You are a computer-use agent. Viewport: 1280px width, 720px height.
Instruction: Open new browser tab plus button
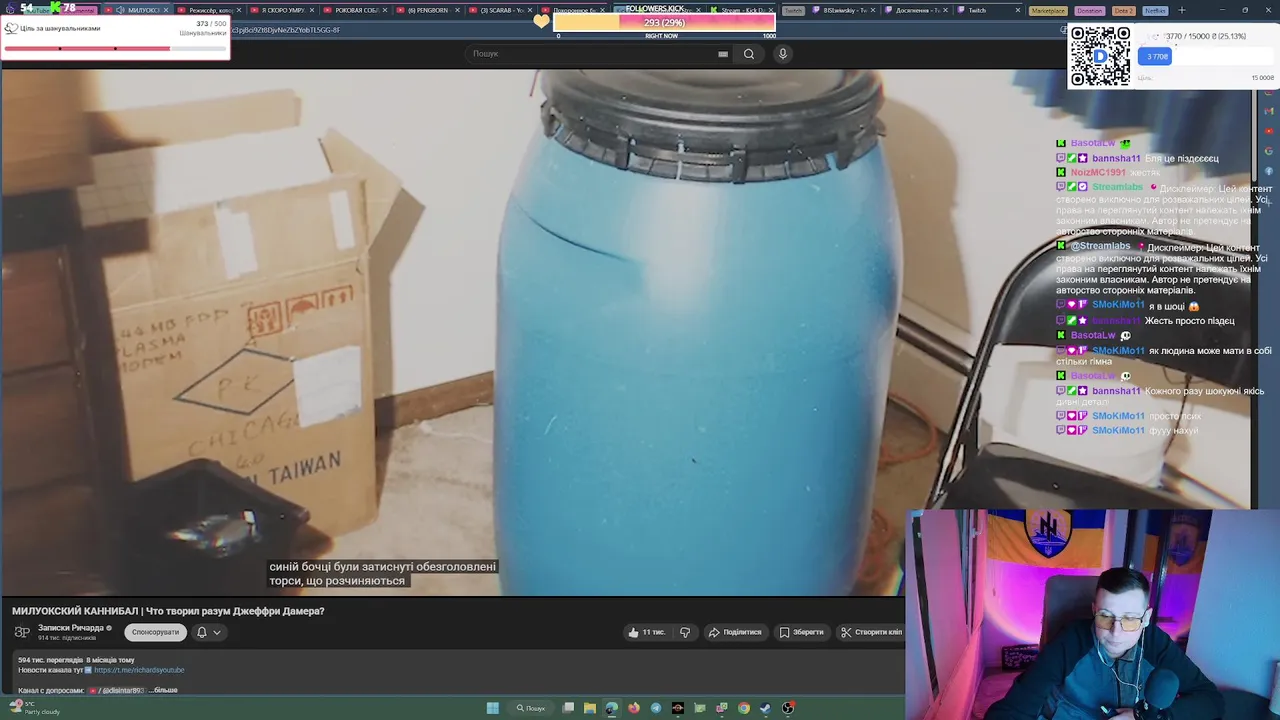point(1181,10)
